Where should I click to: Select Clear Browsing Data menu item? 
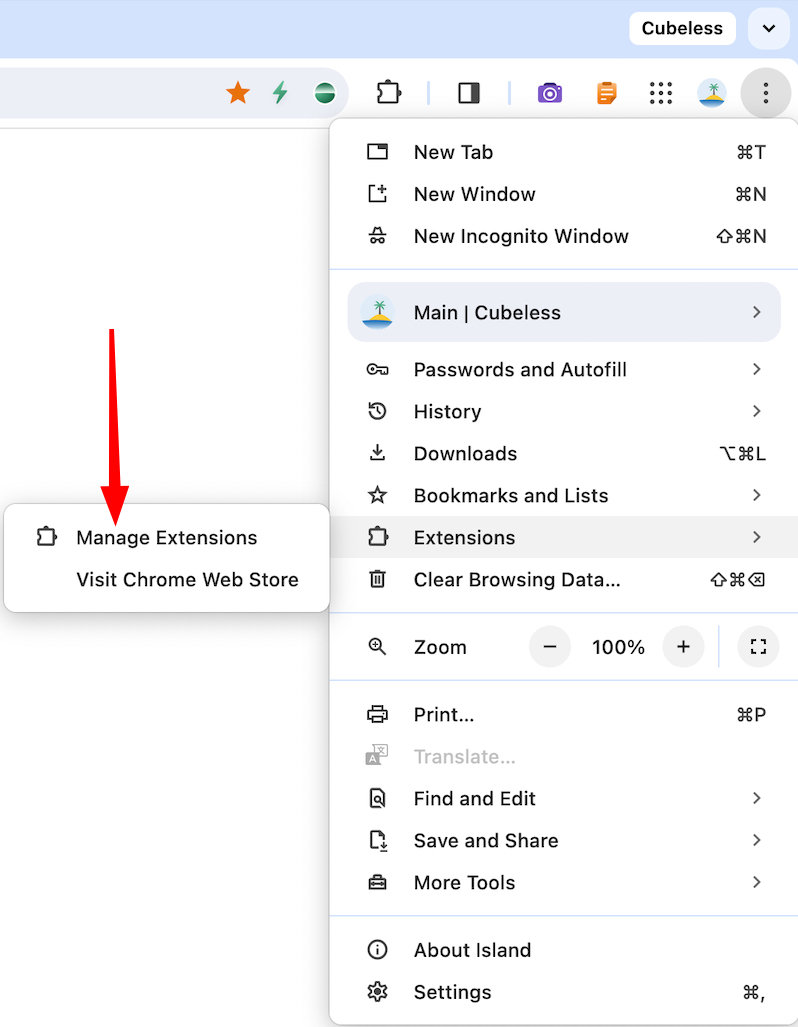pyautogui.click(x=563, y=579)
